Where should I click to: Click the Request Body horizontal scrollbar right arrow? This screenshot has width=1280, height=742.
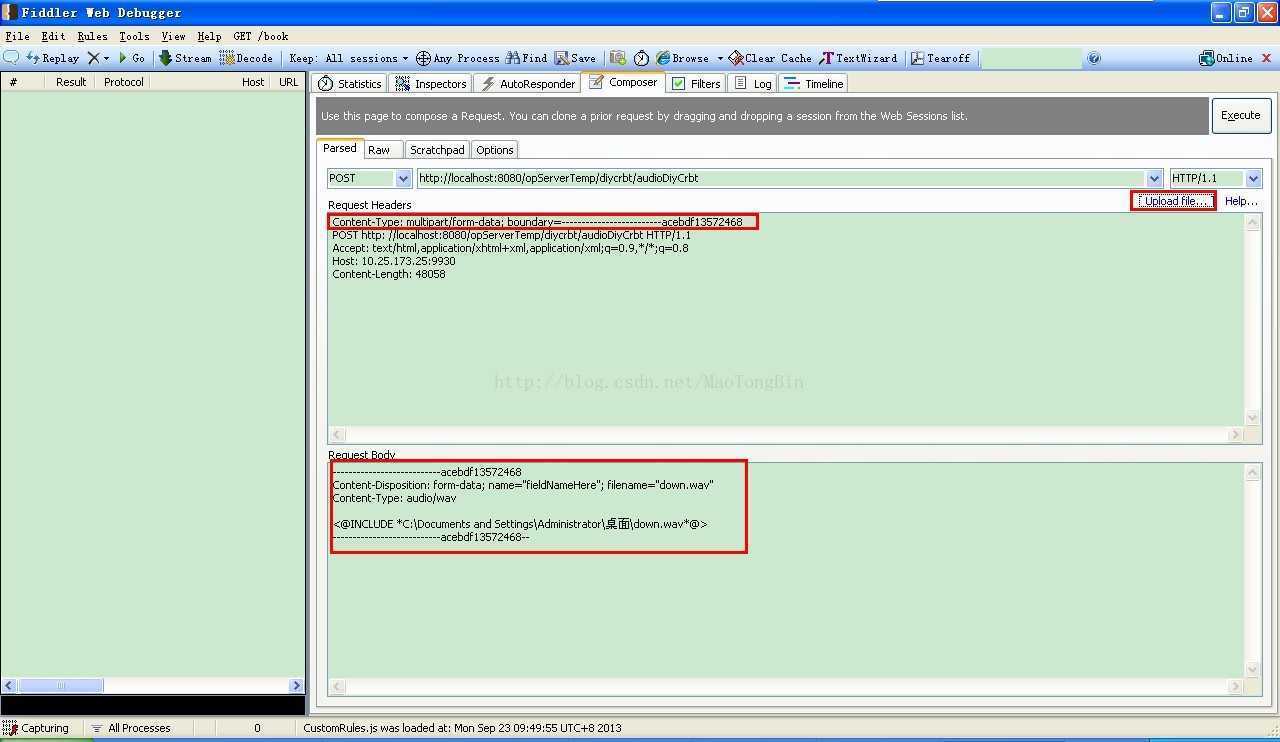click(1235, 687)
